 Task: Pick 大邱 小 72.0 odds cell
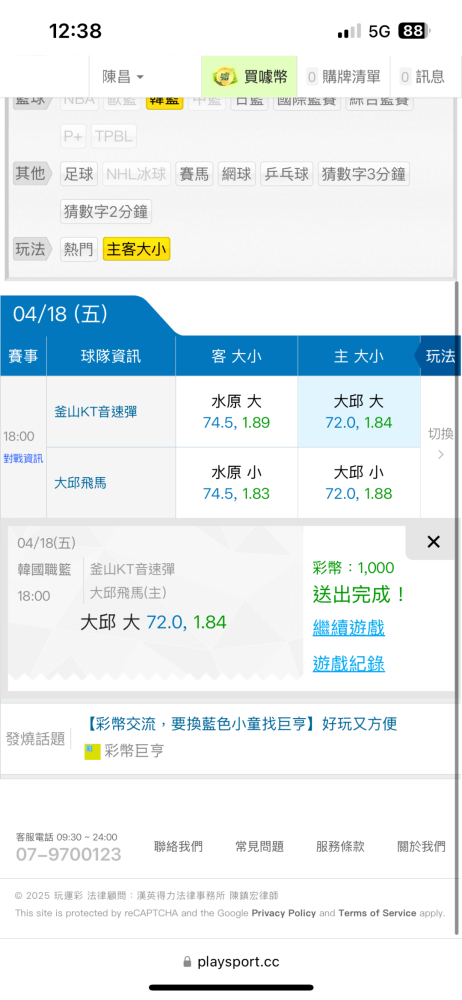pyautogui.click(x=359, y=483)
